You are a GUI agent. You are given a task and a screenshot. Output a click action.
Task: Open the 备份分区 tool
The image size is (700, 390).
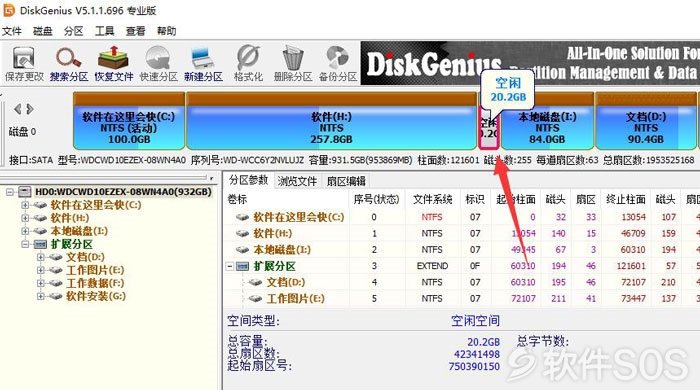338,63
